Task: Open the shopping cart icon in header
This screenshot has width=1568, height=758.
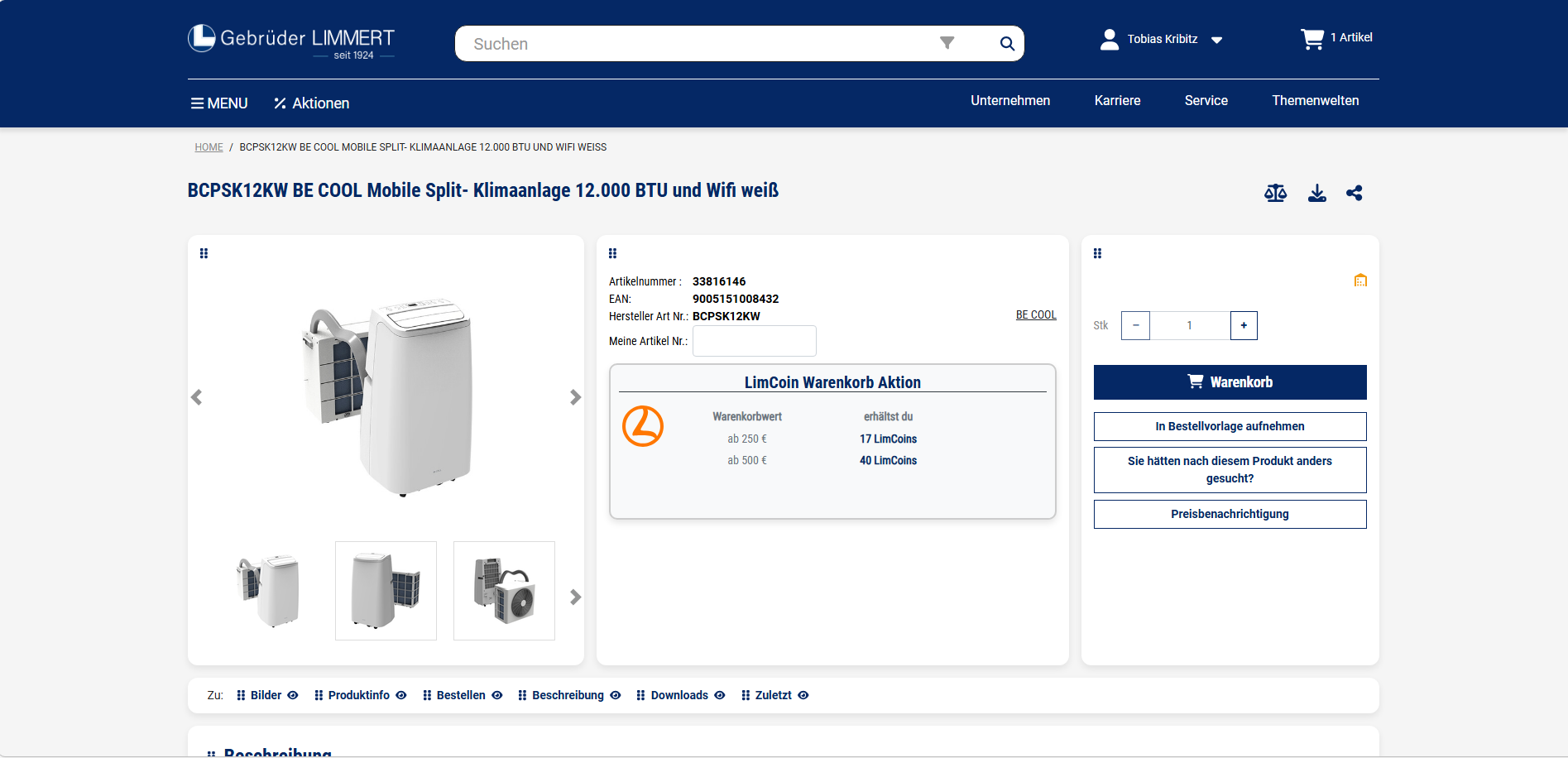Action: 1312,39
